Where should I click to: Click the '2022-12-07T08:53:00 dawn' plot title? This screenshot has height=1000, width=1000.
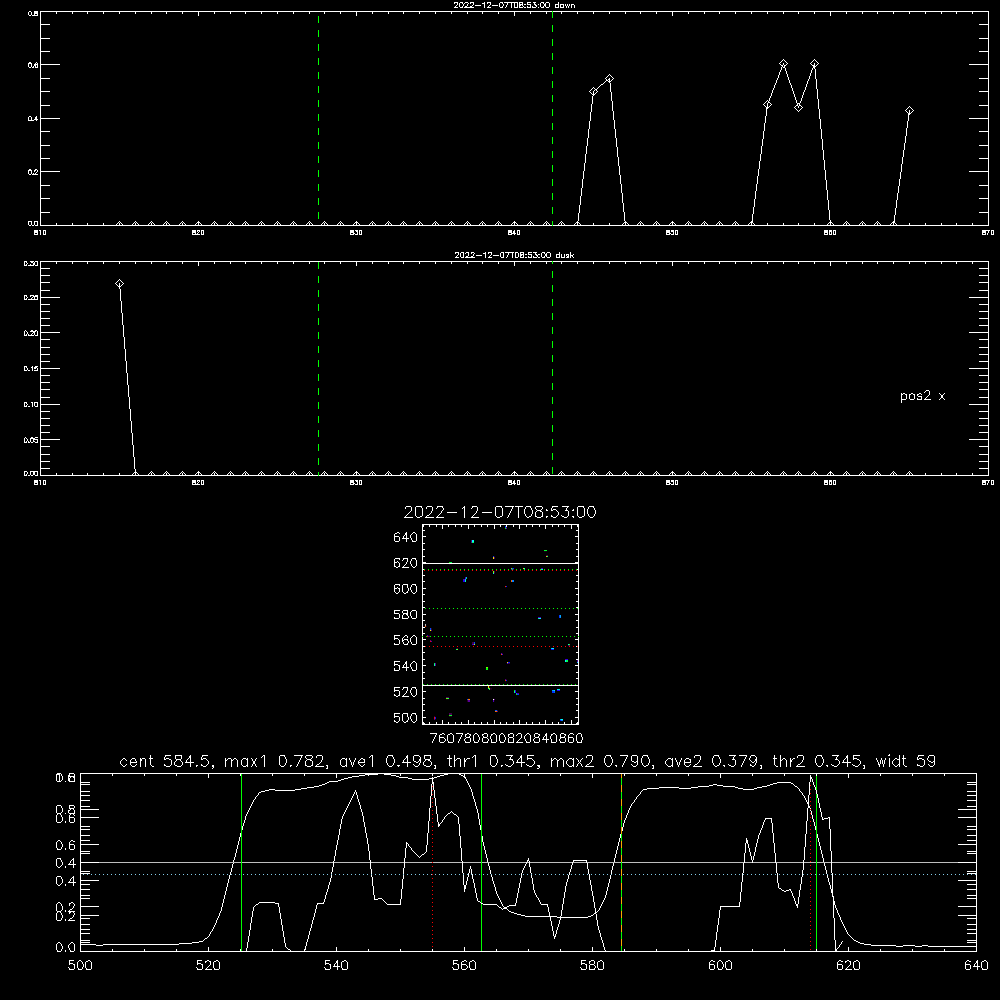click(x=514, y=5)
